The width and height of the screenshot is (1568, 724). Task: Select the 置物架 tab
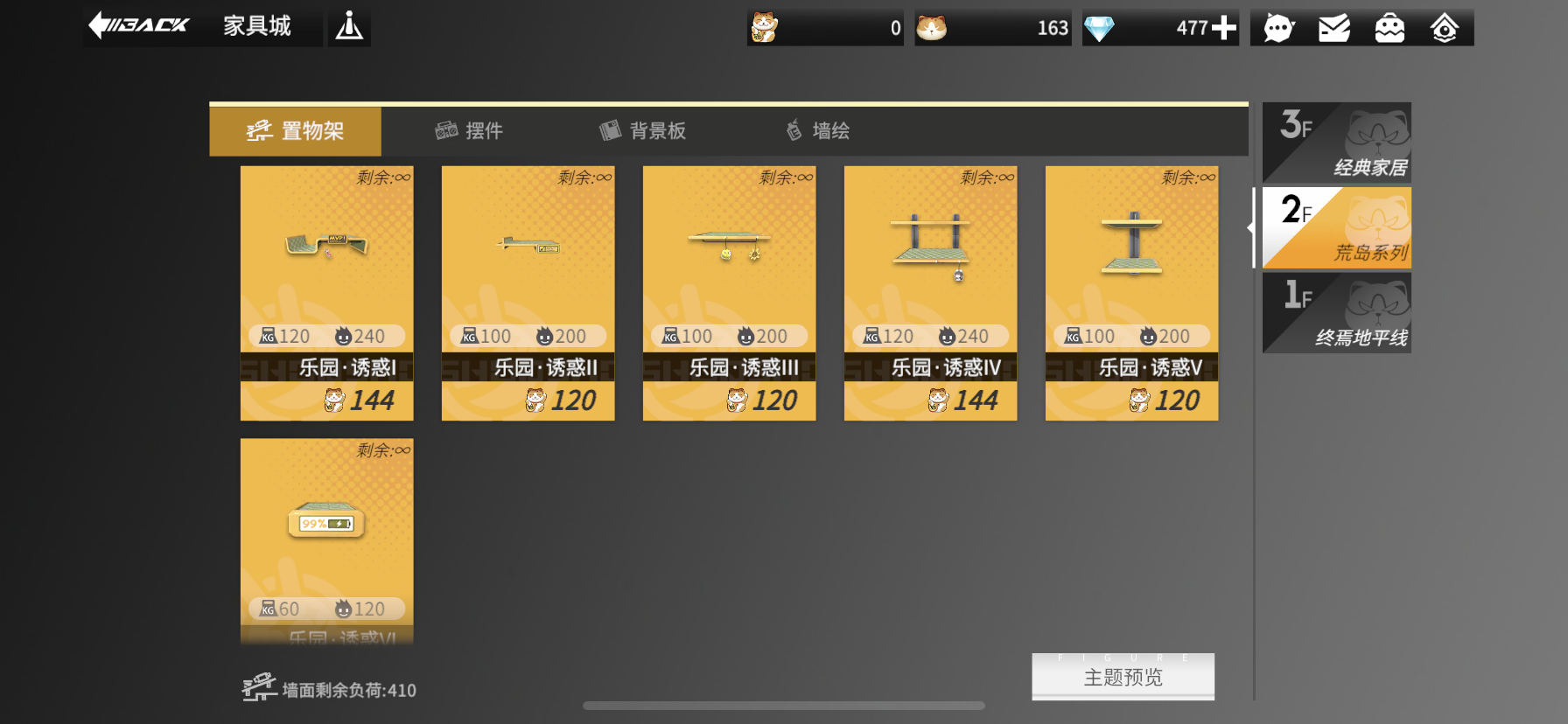[295, 131]
